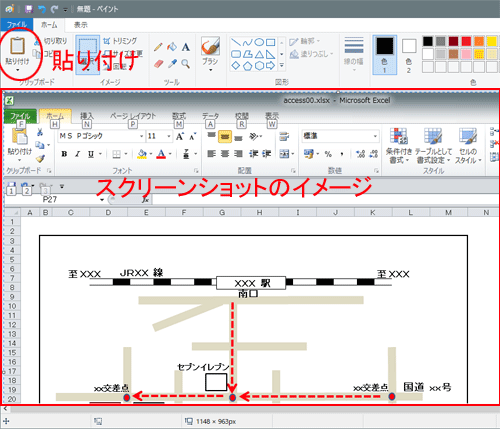Viewport: 500px width, 429px height.
Task: Click Excel column header G
Action: [x=222, y=212]
